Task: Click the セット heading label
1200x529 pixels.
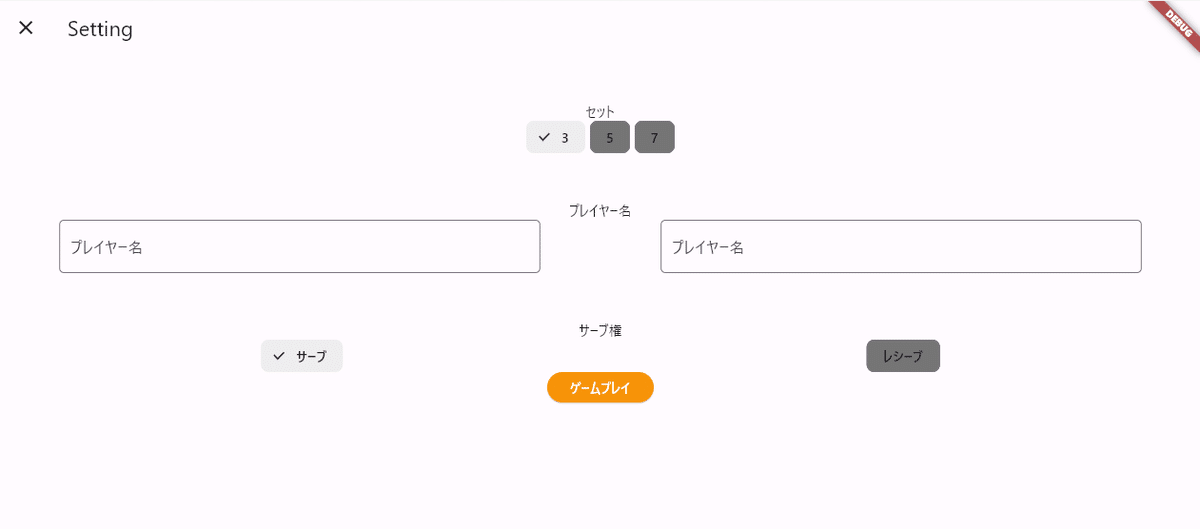Action: pyautogui.click(x=600, y=111)
